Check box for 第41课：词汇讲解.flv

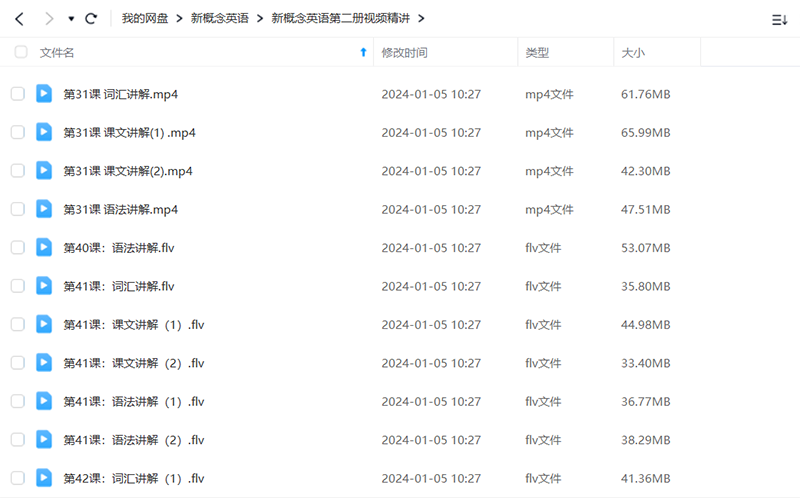pyautogui.click(x=18, y=286)
